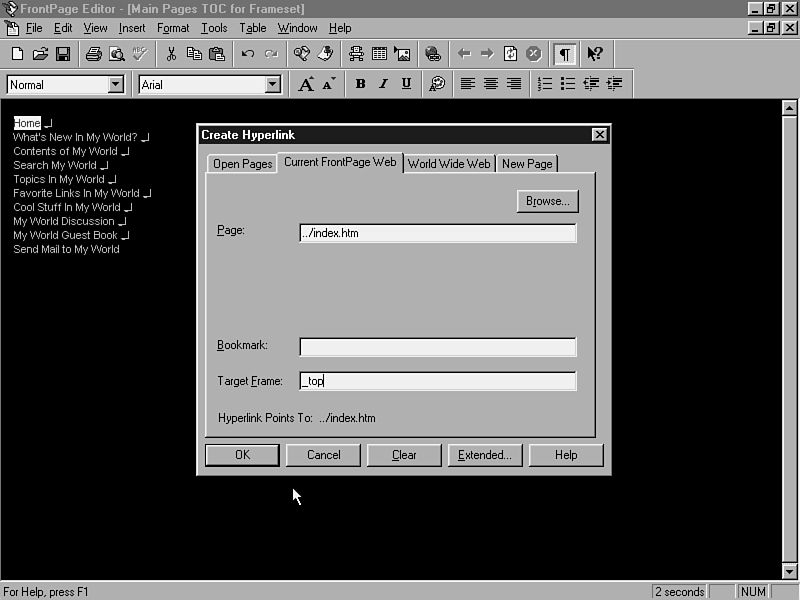This screenshot has width=800, height=600.
Task: Click the numbered list icon
Action: coord(545,85)
